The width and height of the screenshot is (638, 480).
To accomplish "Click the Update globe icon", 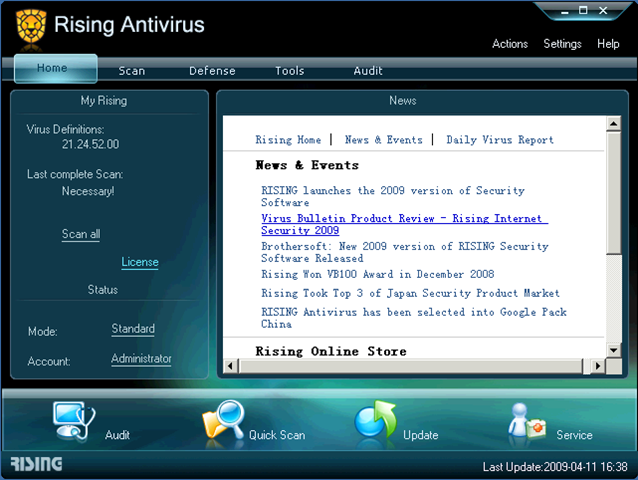I will pyautogui.click(x=376, y=423).
